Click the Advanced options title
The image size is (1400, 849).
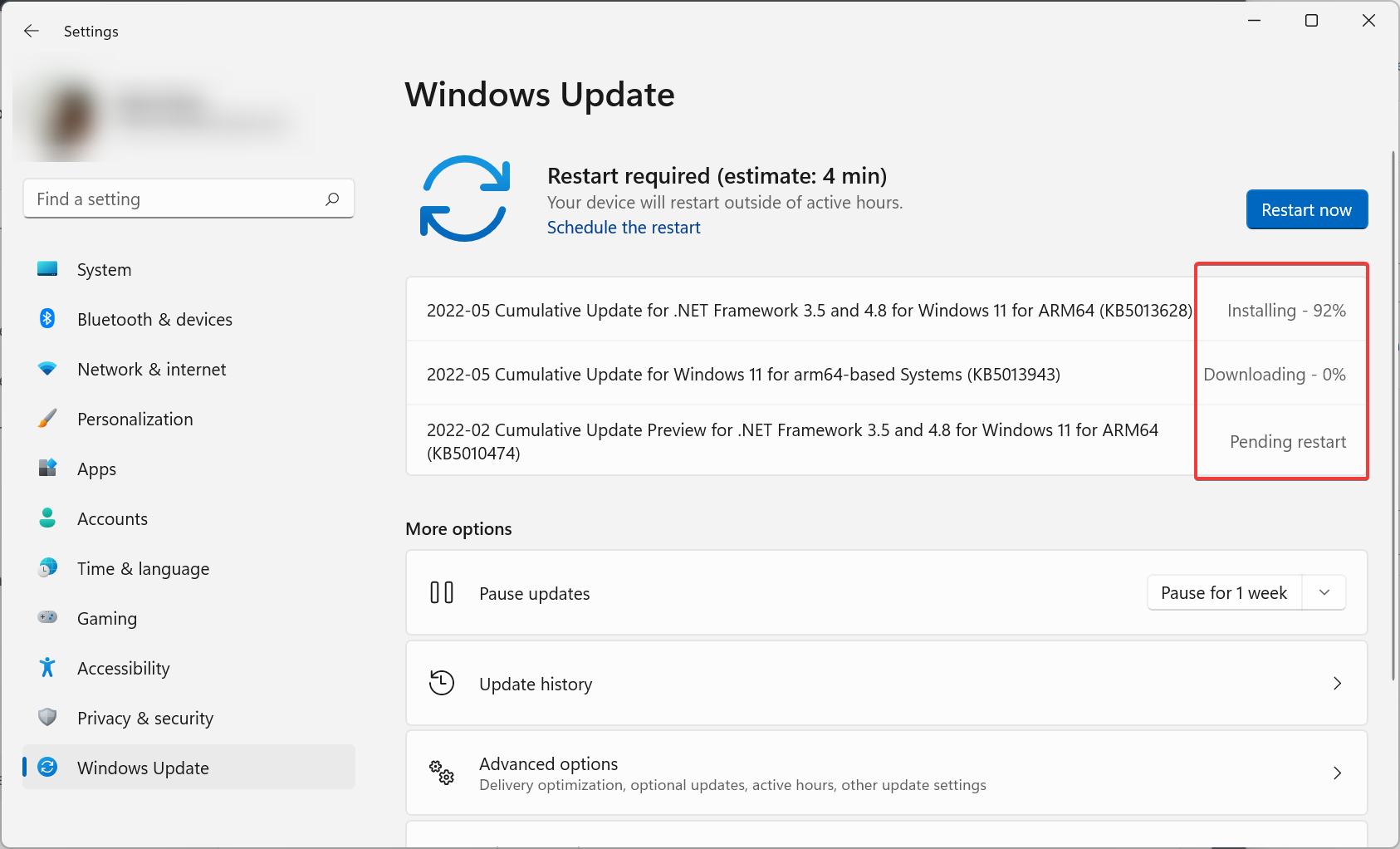pos(548,763)
